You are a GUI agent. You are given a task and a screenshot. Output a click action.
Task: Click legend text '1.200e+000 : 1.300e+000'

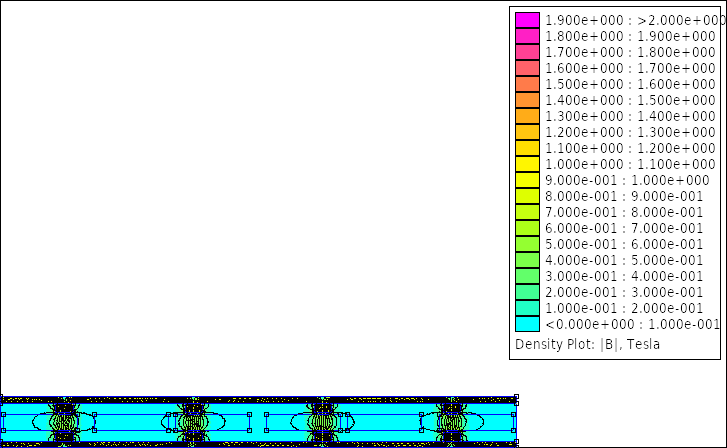coord(630,132)
